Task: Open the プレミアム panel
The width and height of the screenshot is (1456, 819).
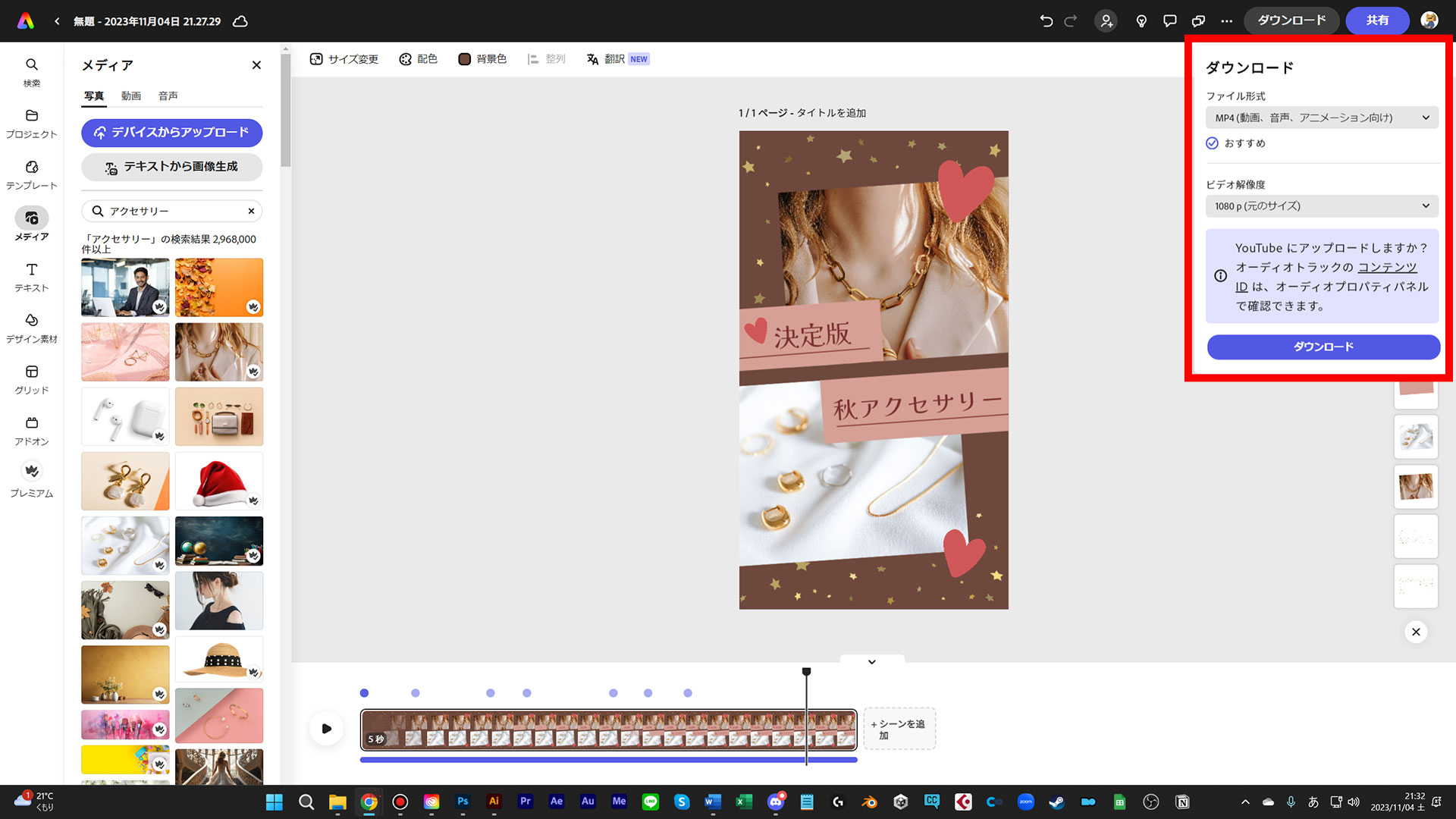Action: click(31, 478)
